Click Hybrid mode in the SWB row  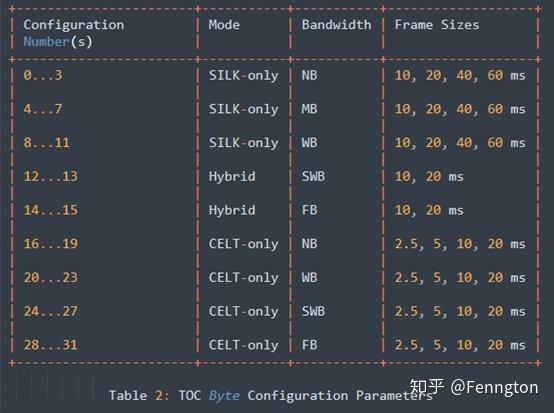click(232, 177)
